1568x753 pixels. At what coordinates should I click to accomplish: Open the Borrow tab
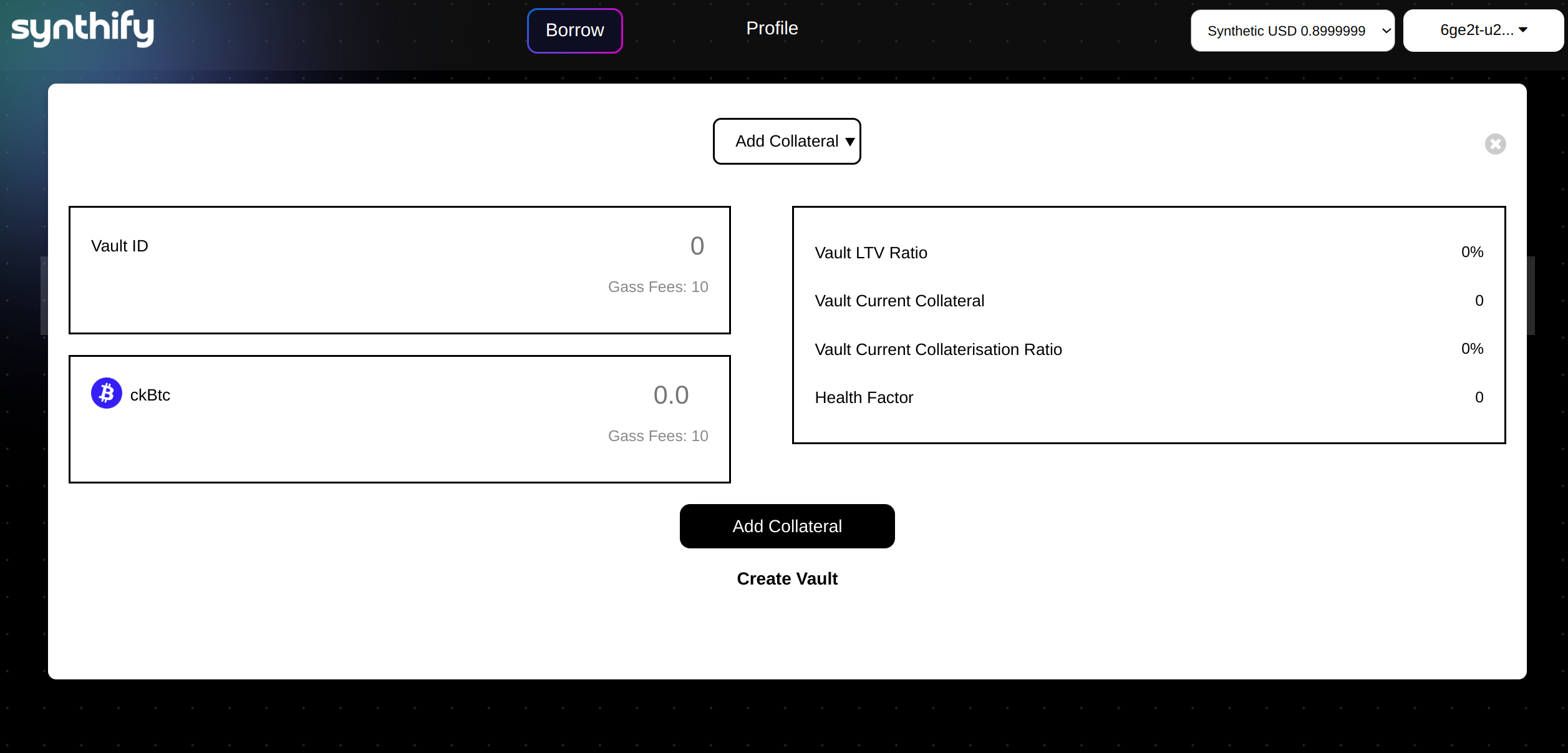[x=574, y=31]
